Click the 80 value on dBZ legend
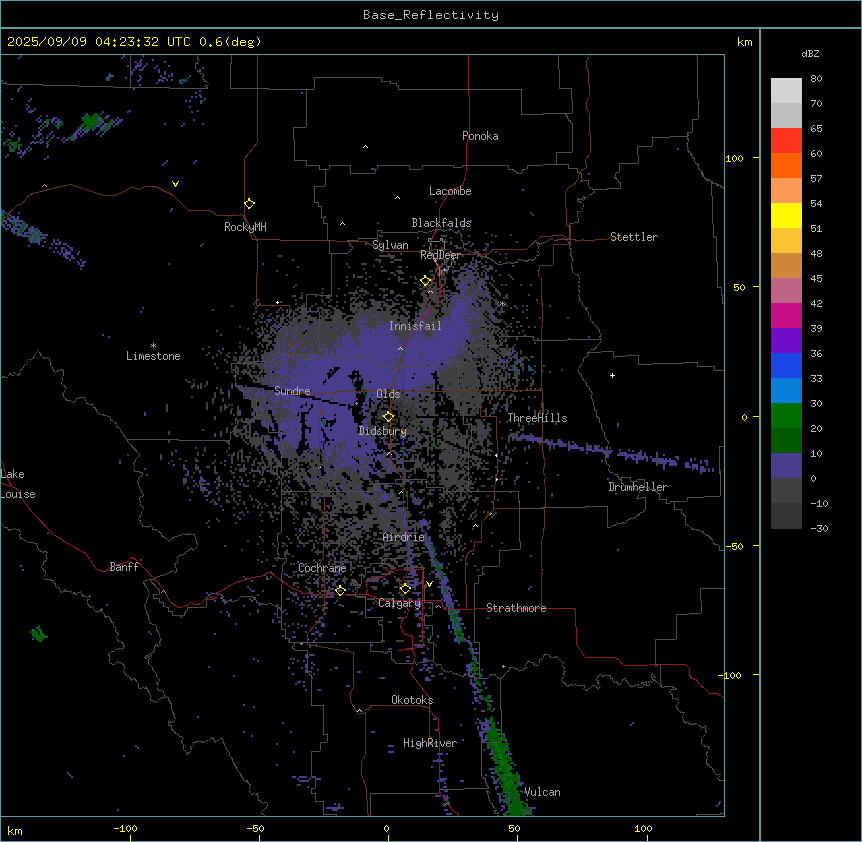The image size is (862, 842). click(816, 79)
